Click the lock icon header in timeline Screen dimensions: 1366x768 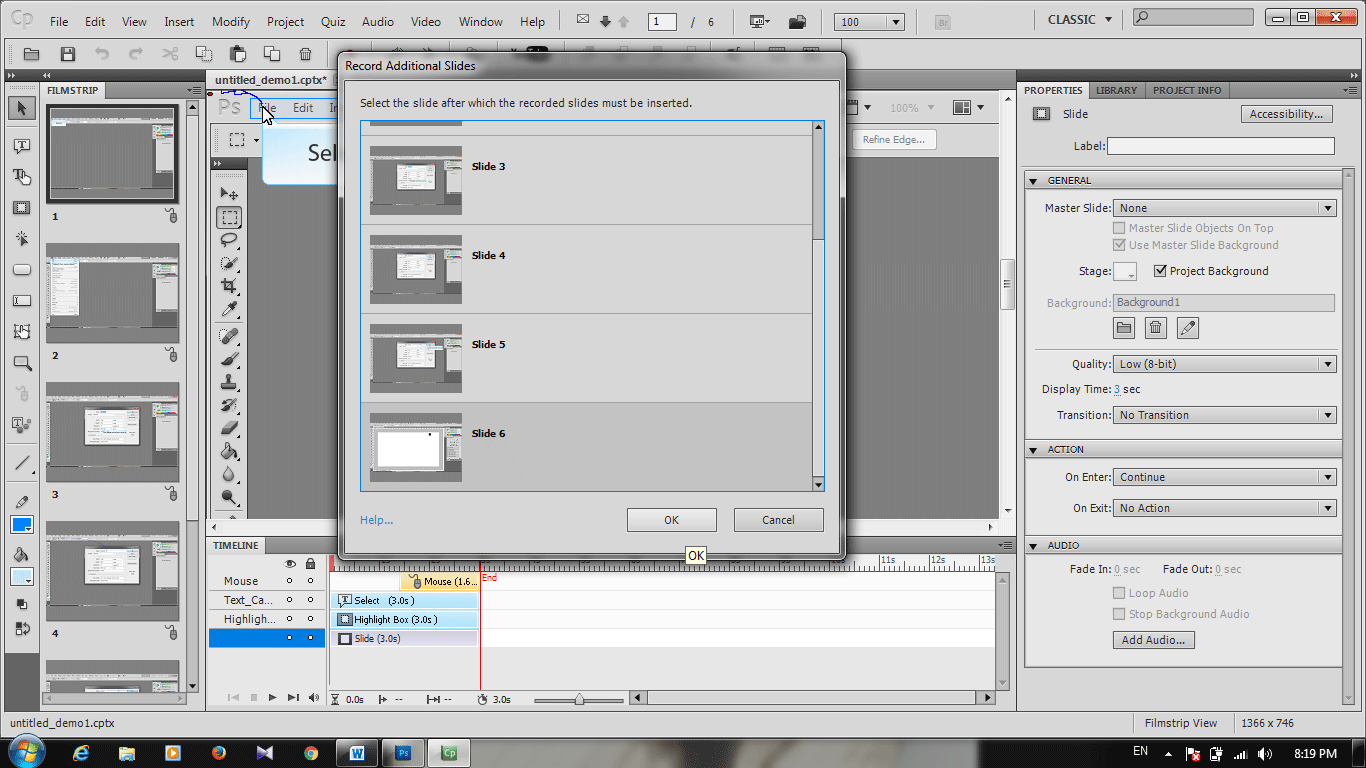coord(310,564)
